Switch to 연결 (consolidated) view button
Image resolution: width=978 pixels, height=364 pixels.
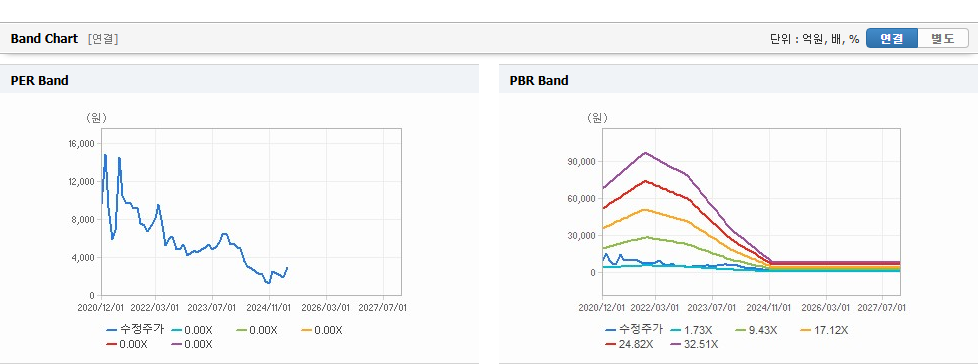click(892, 39)
